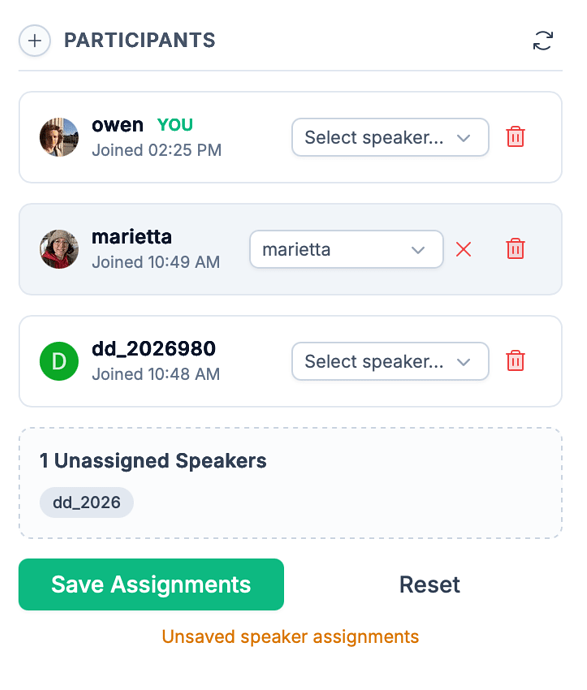Viewport: 587px width, 690px height.
Task: Click the dd_2026980 participant name
Action: [154, 349]
